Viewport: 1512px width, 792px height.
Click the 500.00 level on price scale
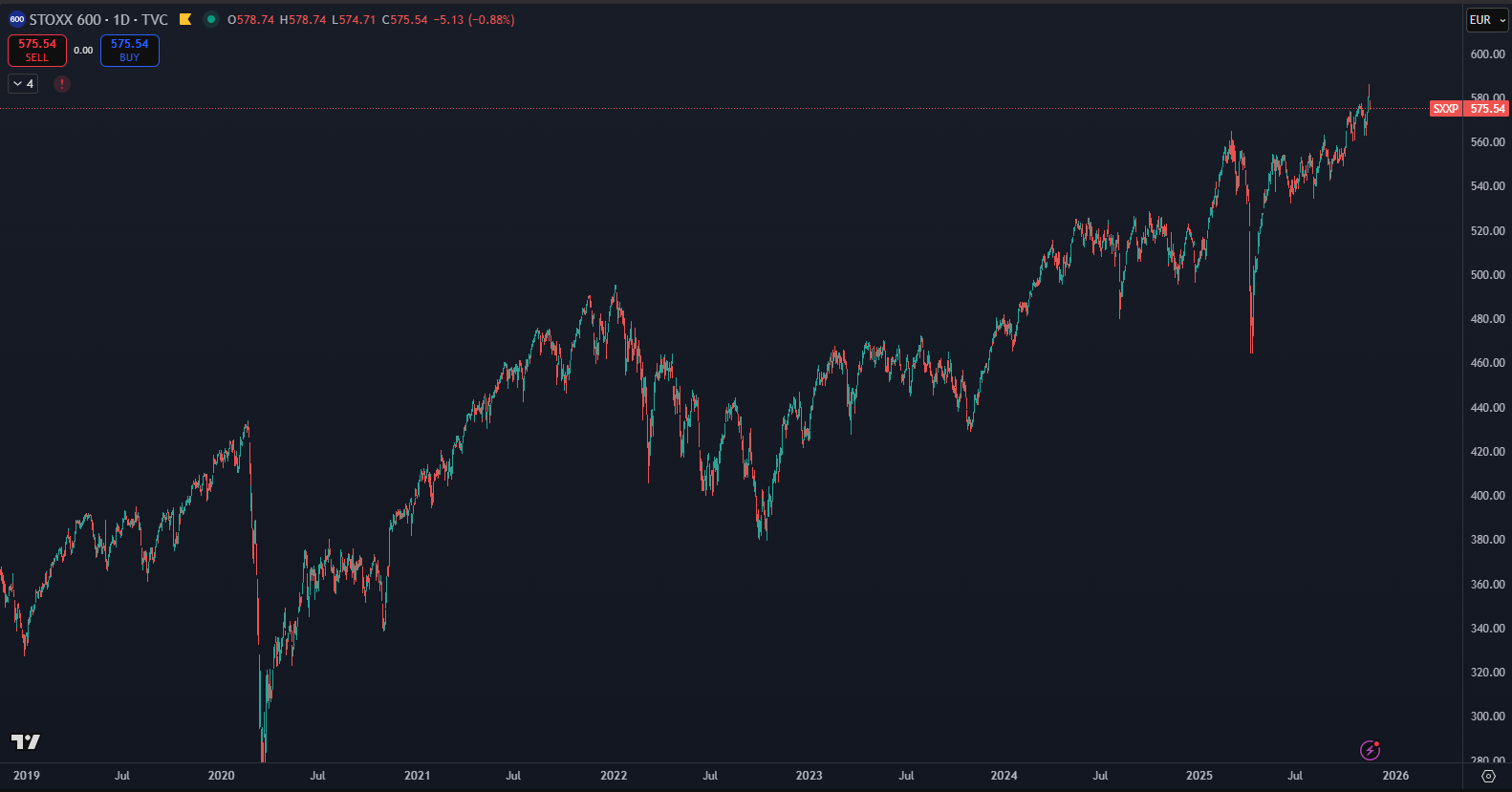(1487, 275)
